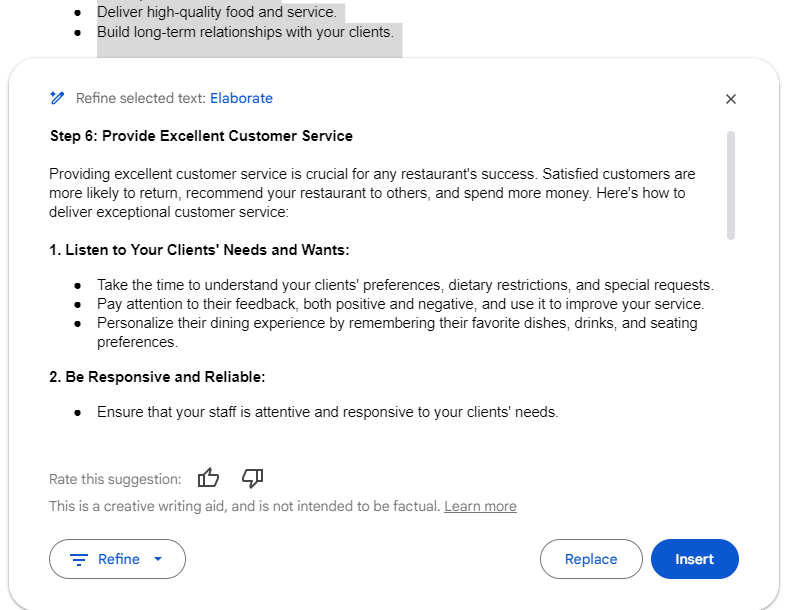Click the blue Insert button

[694, 559]
